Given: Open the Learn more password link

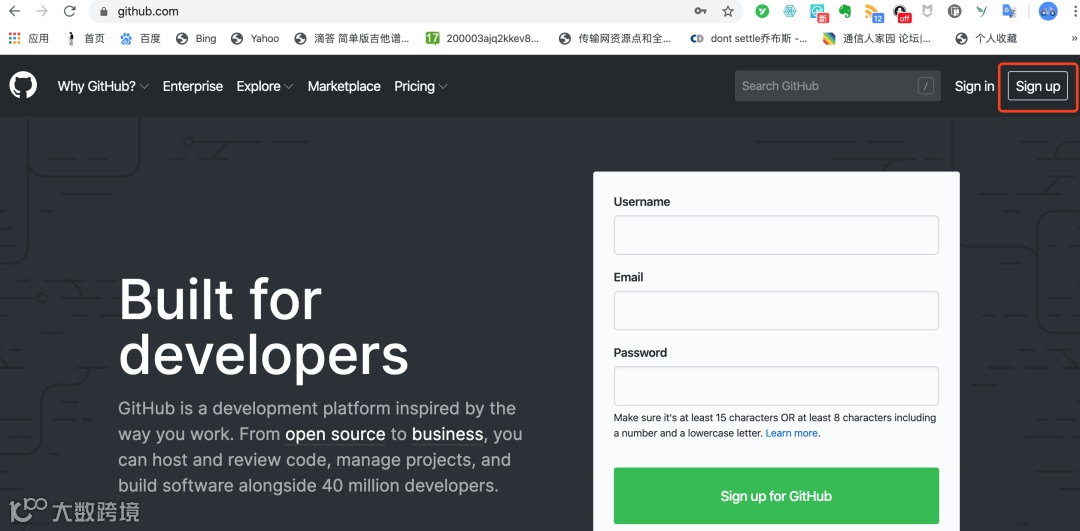Looking at the screenshot, I should pyautogui.click(x=791, y=433).
